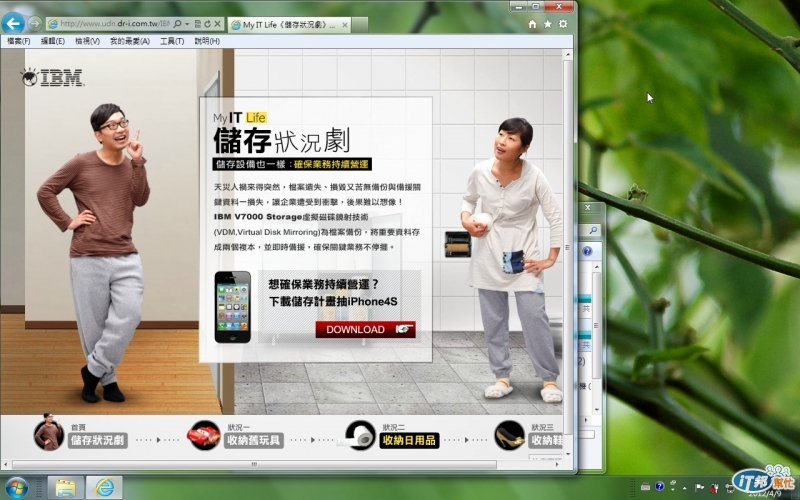Click the man thumbnail in bottom navigation
This screenshot has width=800, height=500.
(48, 433)
